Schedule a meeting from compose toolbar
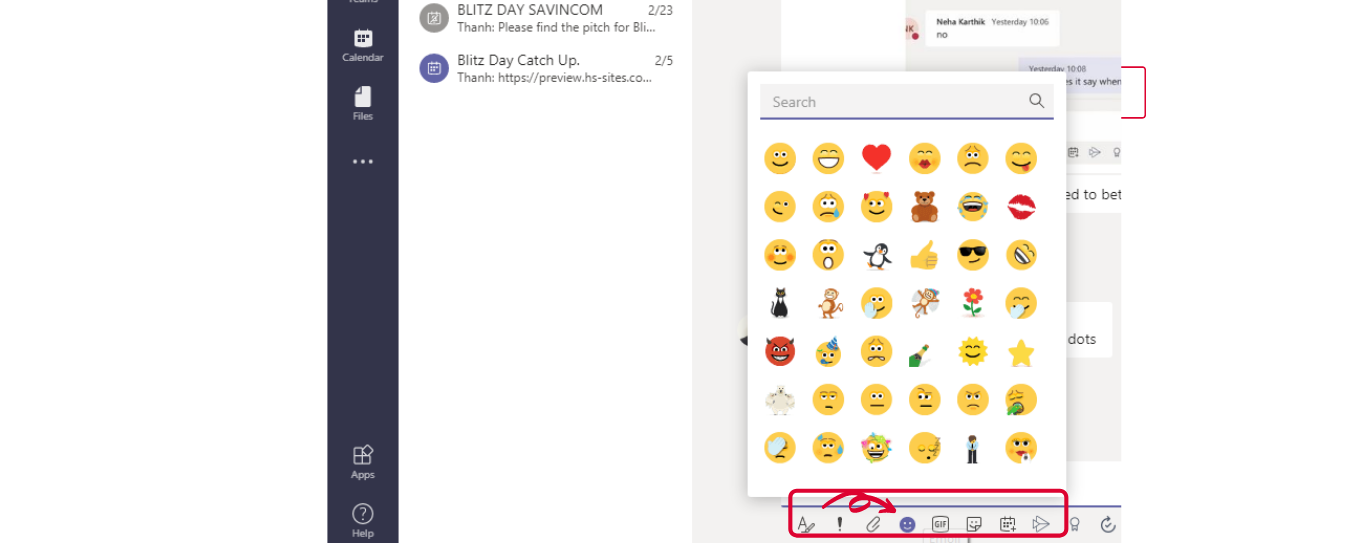Image resolution: width=1358 pixels, height=543 pixels. [1007, 524]
